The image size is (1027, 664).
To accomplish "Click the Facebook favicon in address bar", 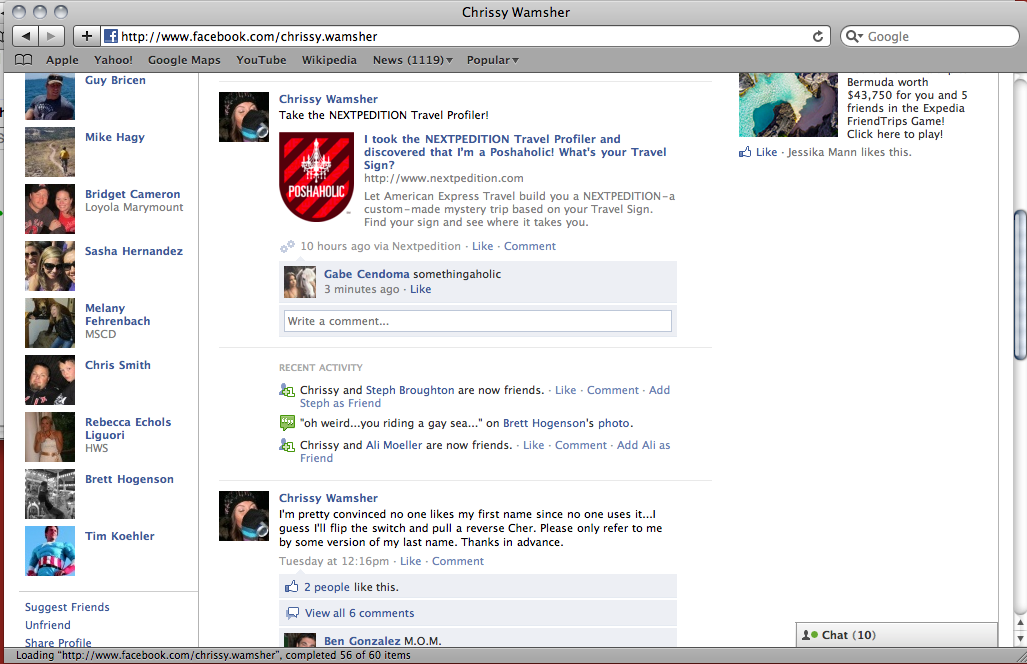I will [x=111, y=36].
